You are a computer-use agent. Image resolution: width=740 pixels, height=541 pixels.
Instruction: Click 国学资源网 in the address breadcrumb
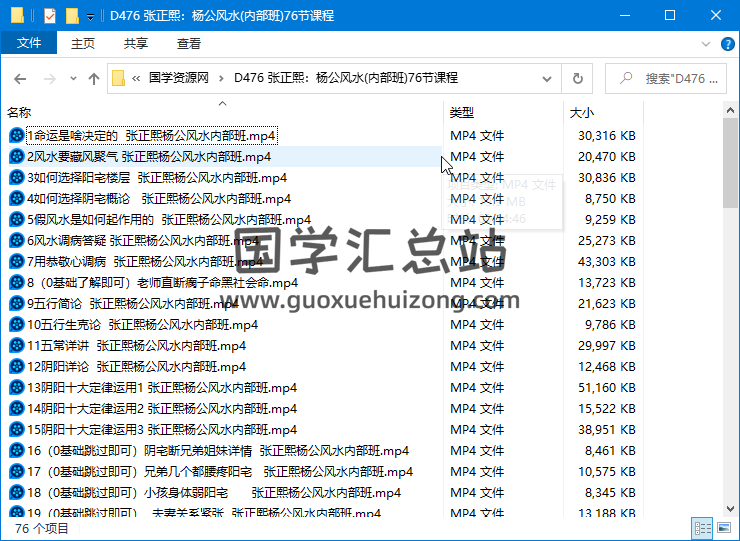coord(178,78)
